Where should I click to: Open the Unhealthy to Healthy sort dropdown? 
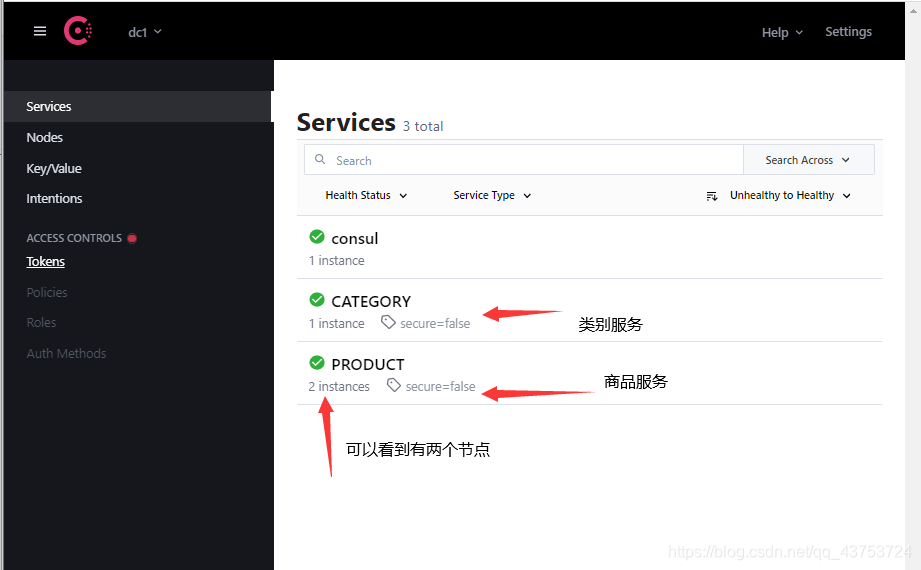(790, 195)
